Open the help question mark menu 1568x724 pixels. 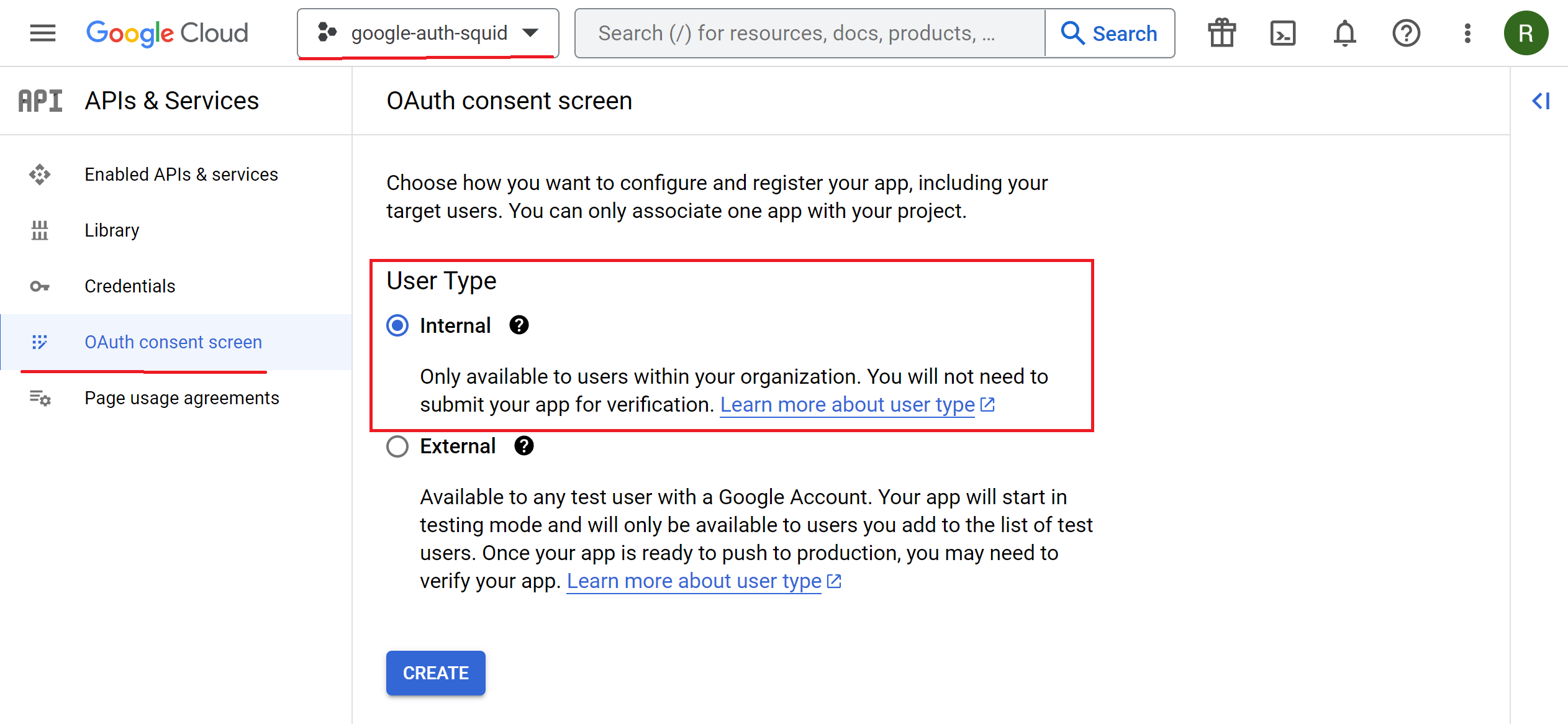tap(1406, 33)
